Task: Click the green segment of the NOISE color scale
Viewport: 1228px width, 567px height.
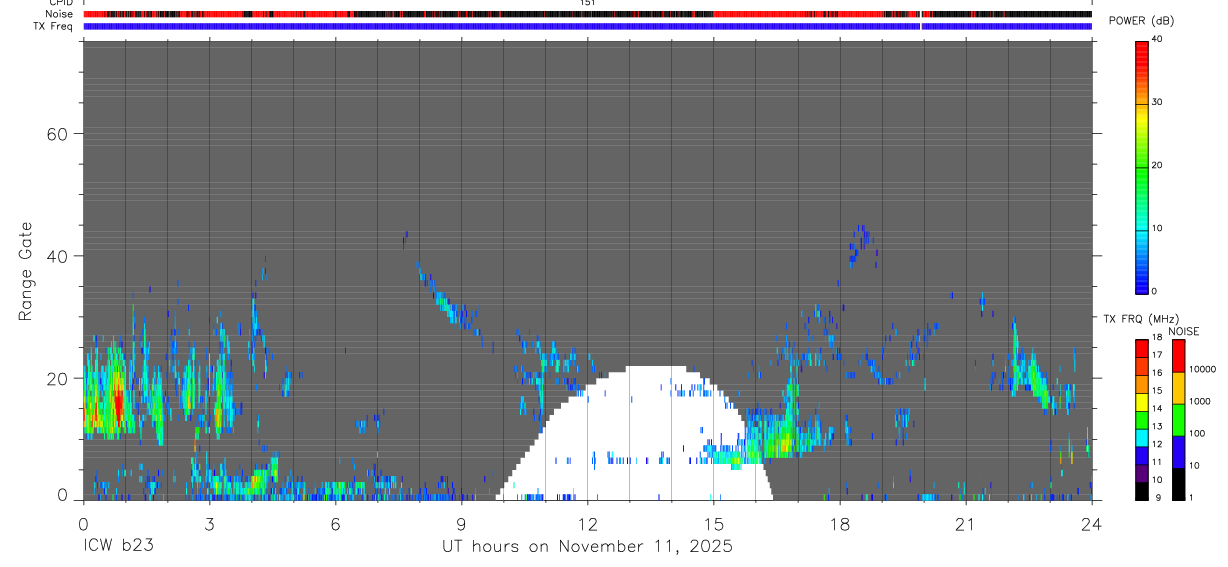Action: click(x=1178, y=420)
